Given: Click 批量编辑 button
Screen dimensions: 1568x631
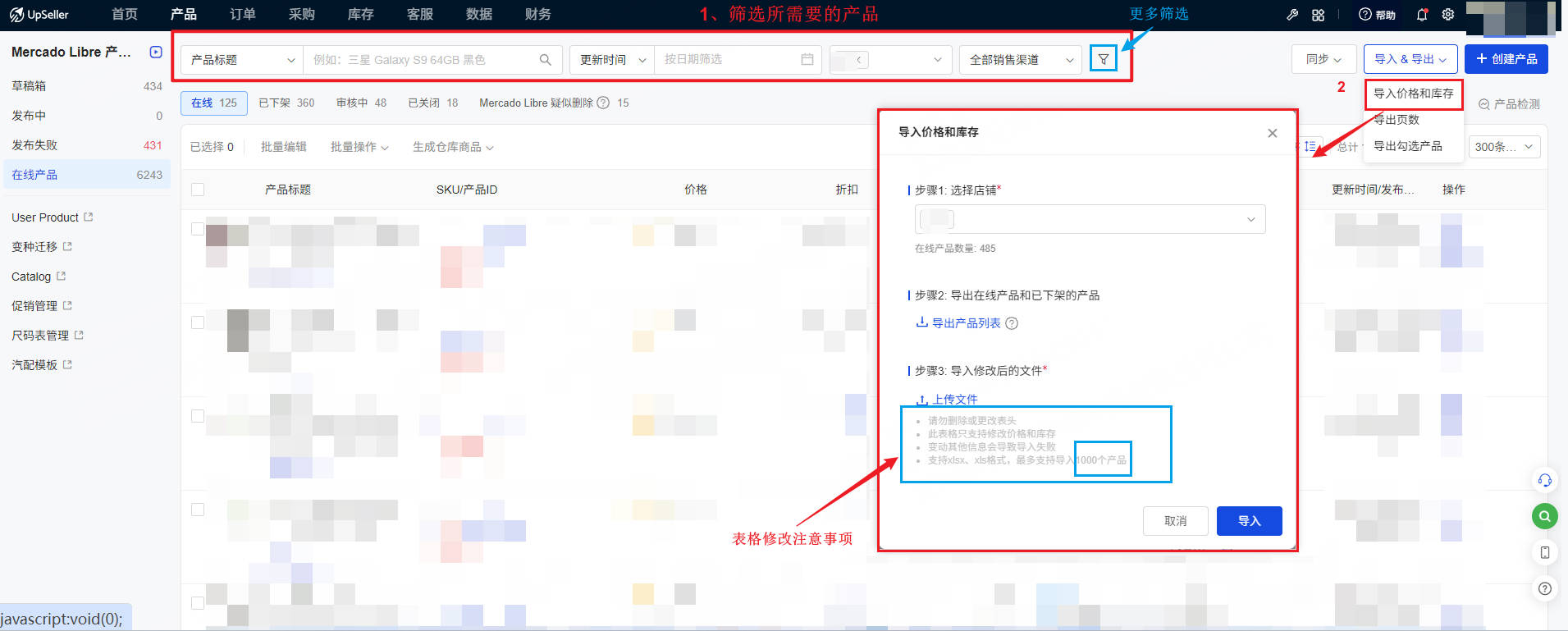Looking at the screenshot, I should 284,147.
